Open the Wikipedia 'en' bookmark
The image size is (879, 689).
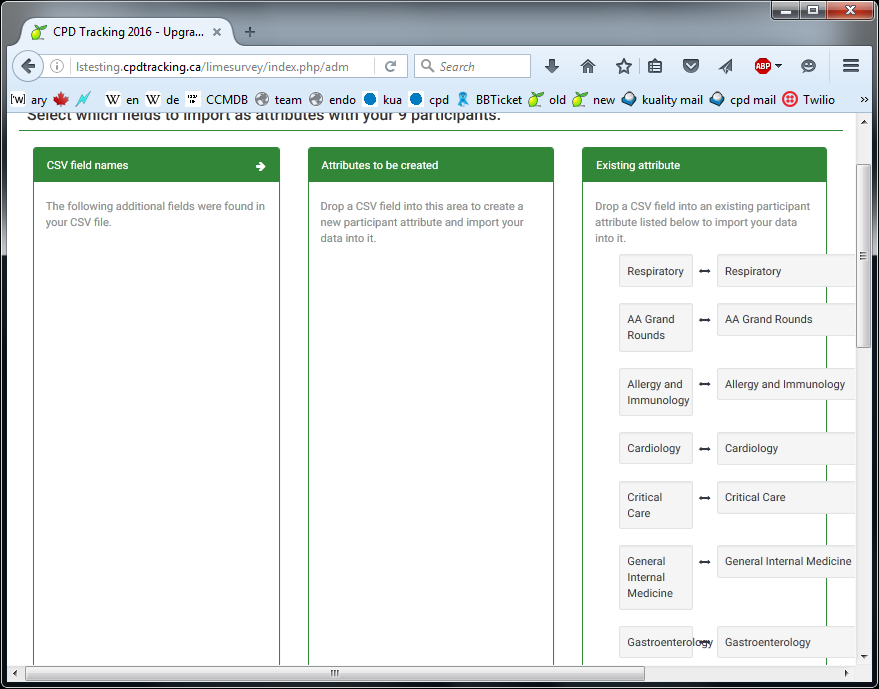click(122, 100)
